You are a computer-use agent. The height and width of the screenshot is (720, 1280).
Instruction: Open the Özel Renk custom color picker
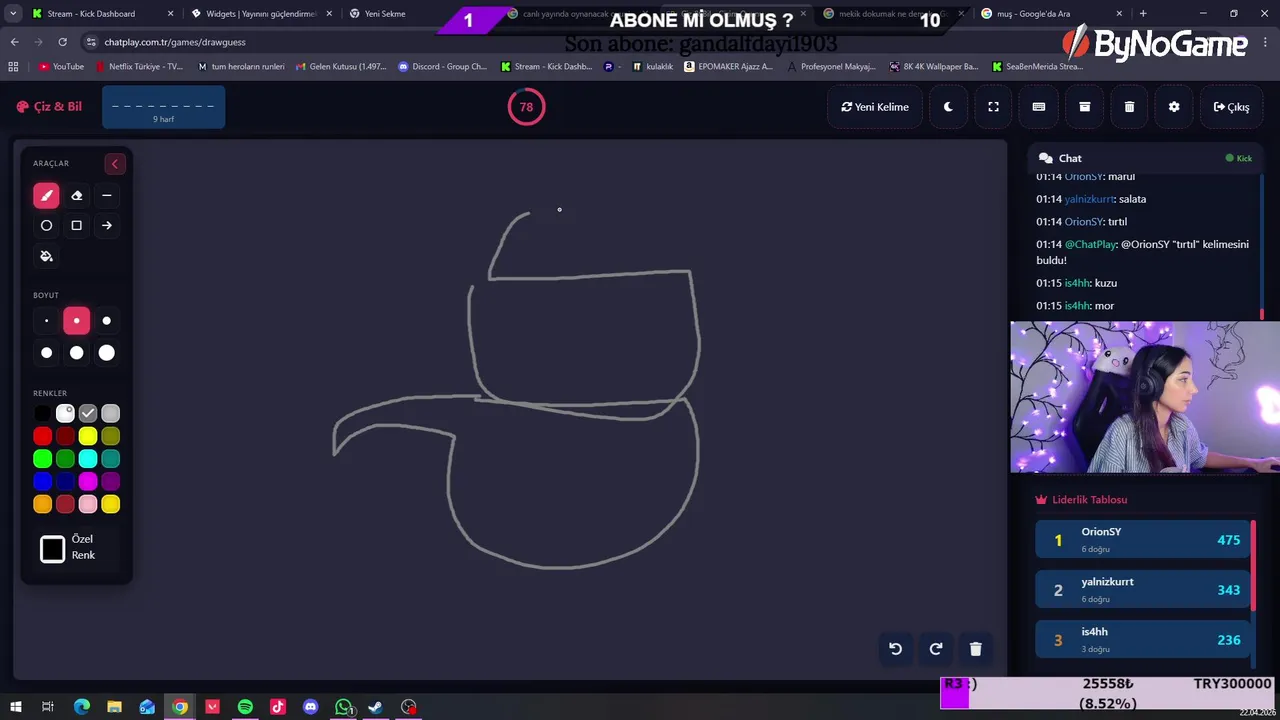[52, 549]
